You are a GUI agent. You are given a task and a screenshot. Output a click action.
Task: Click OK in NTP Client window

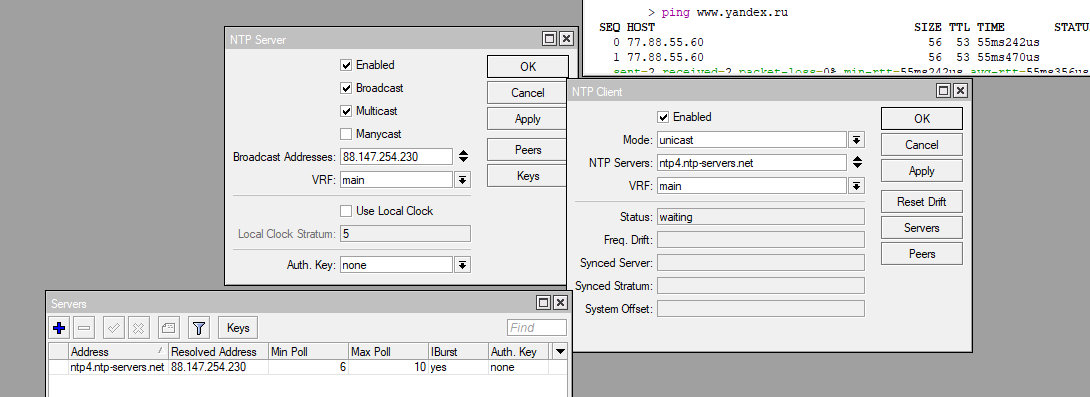pos(922,119)
